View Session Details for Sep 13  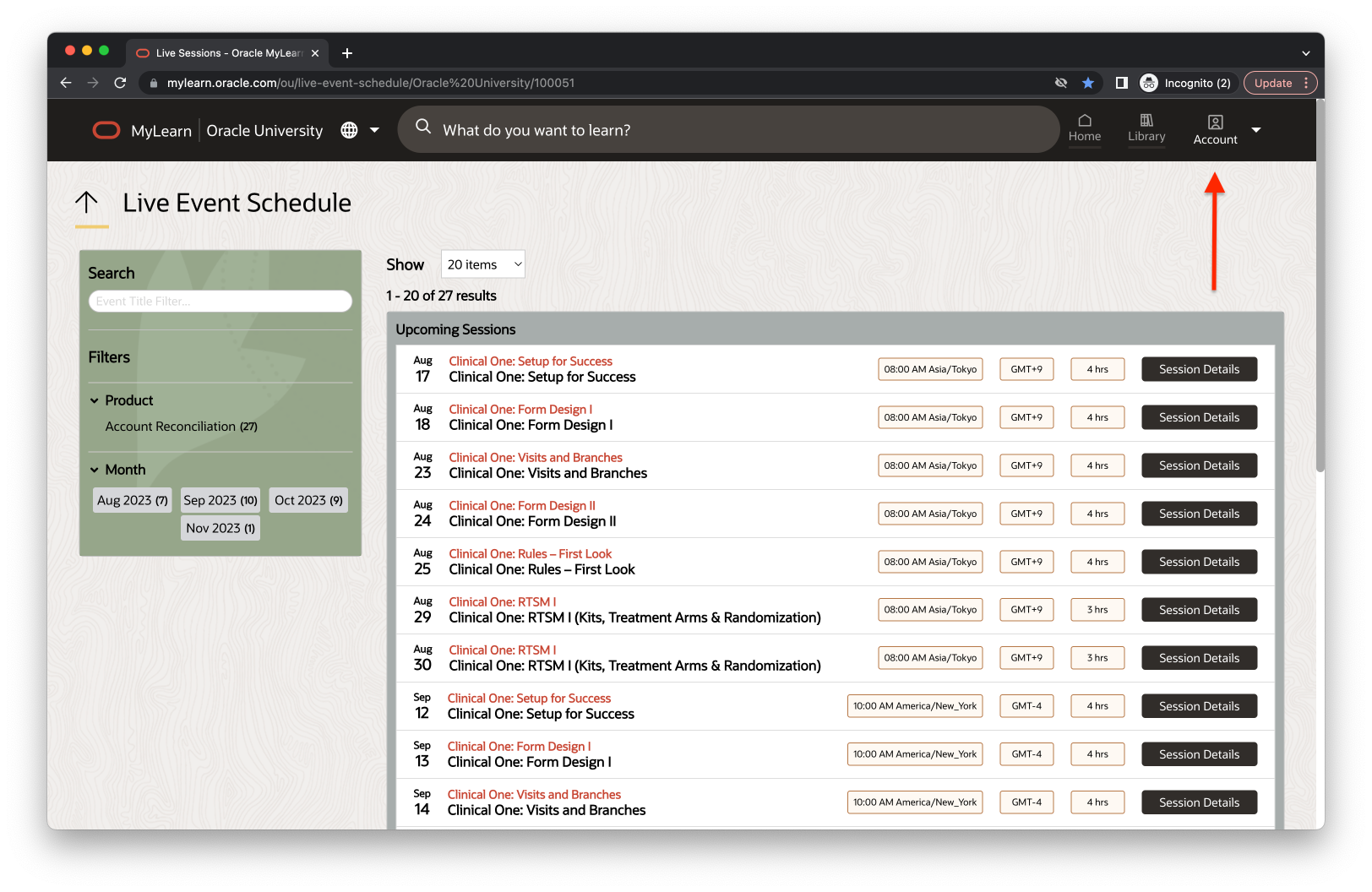pos(1199,754)
